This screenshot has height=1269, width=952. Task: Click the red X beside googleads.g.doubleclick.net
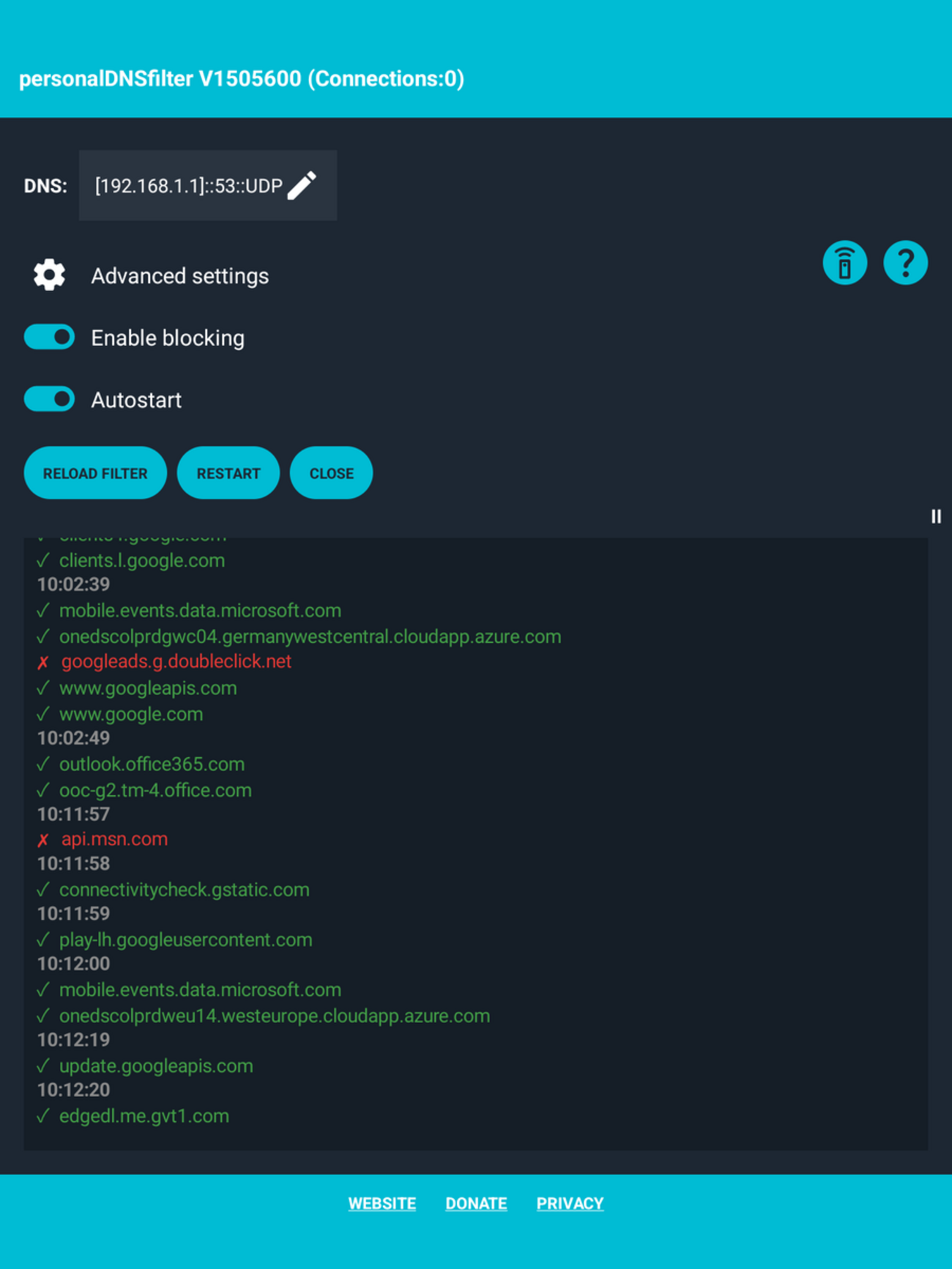click(43, 662)
